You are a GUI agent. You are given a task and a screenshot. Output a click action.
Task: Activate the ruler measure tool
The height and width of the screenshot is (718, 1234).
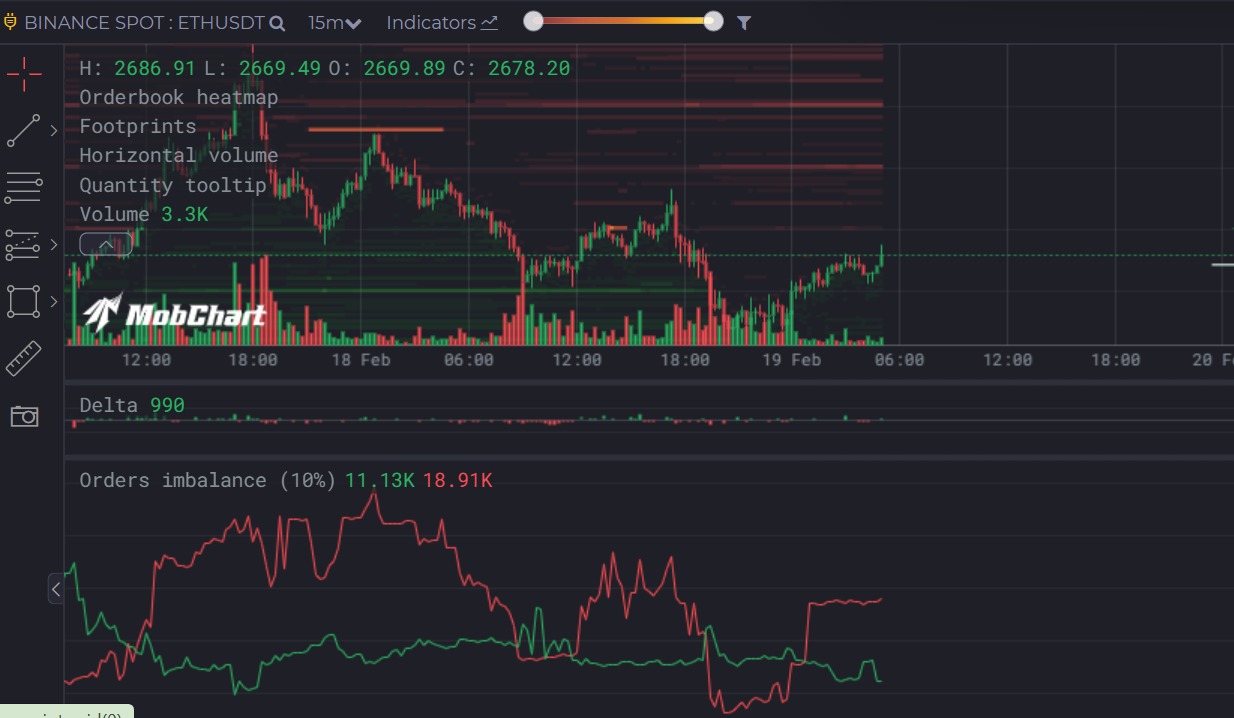click(x=24, y=358)
